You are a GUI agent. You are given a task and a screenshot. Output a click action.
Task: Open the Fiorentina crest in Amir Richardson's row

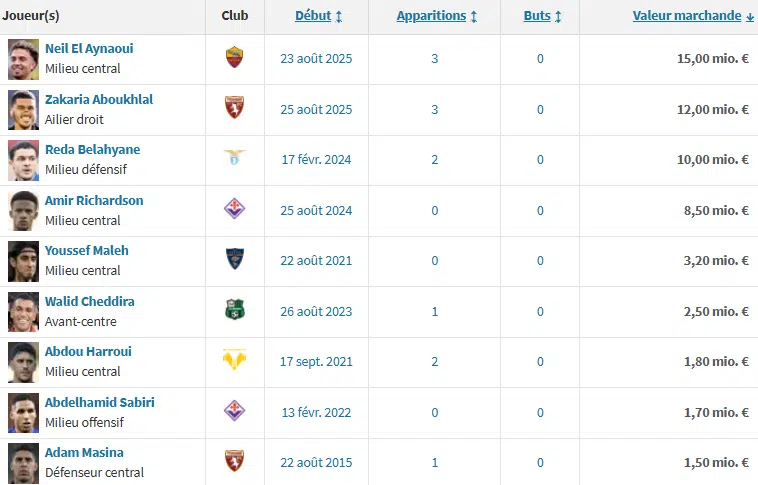click(234, 210)
